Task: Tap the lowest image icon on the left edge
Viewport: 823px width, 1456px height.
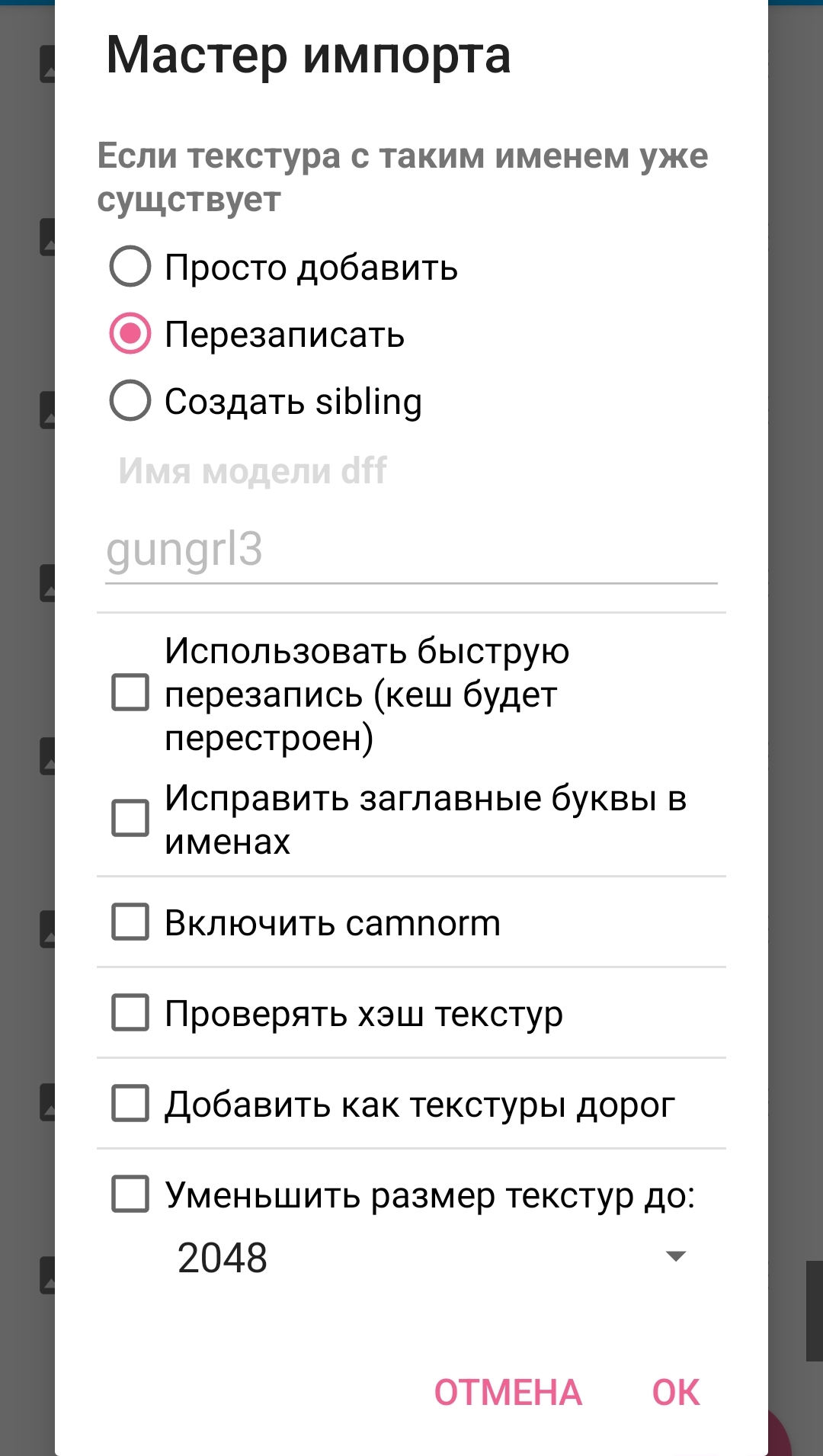Action: click(x=46, y=1275)
